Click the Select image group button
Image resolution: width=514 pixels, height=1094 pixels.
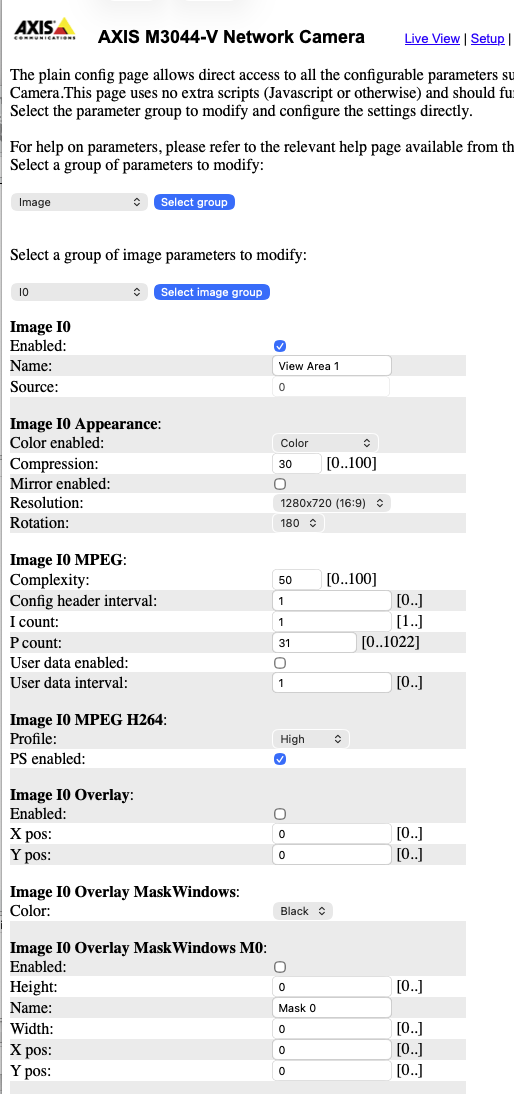[x=212, y=292]
